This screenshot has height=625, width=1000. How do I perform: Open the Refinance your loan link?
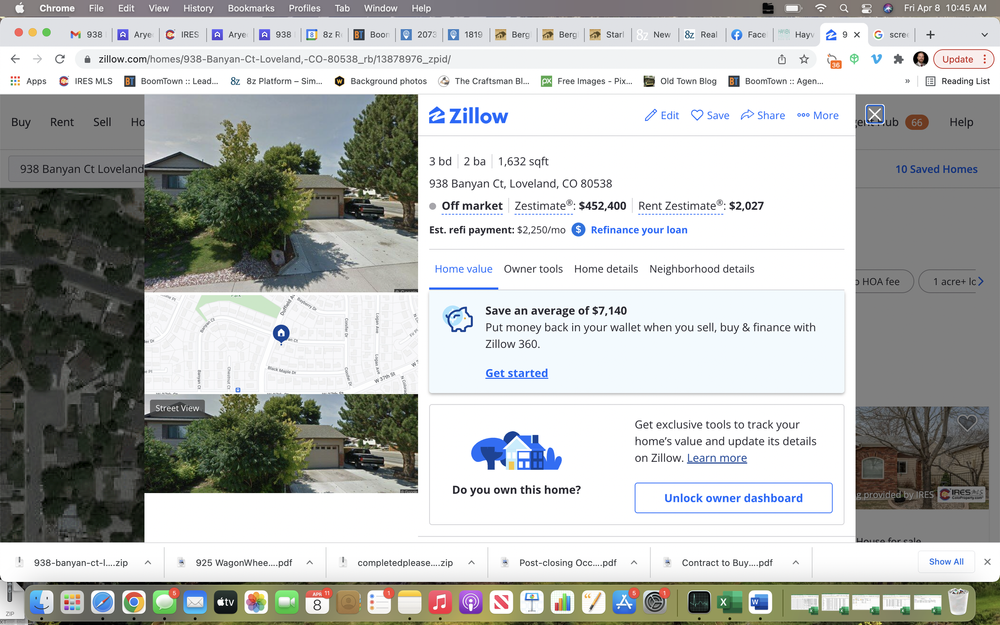click(639, 230)
